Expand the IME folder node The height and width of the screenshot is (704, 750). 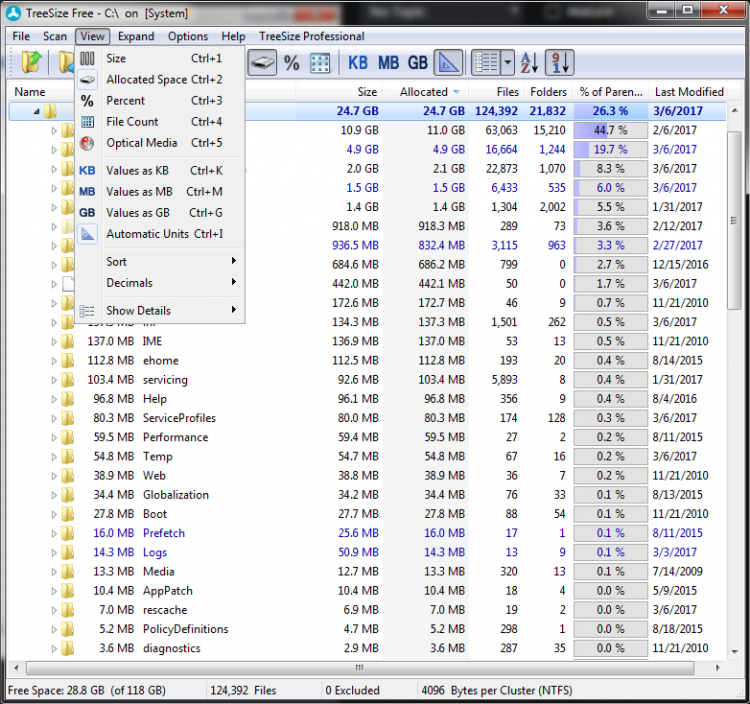tap(54, 341)
